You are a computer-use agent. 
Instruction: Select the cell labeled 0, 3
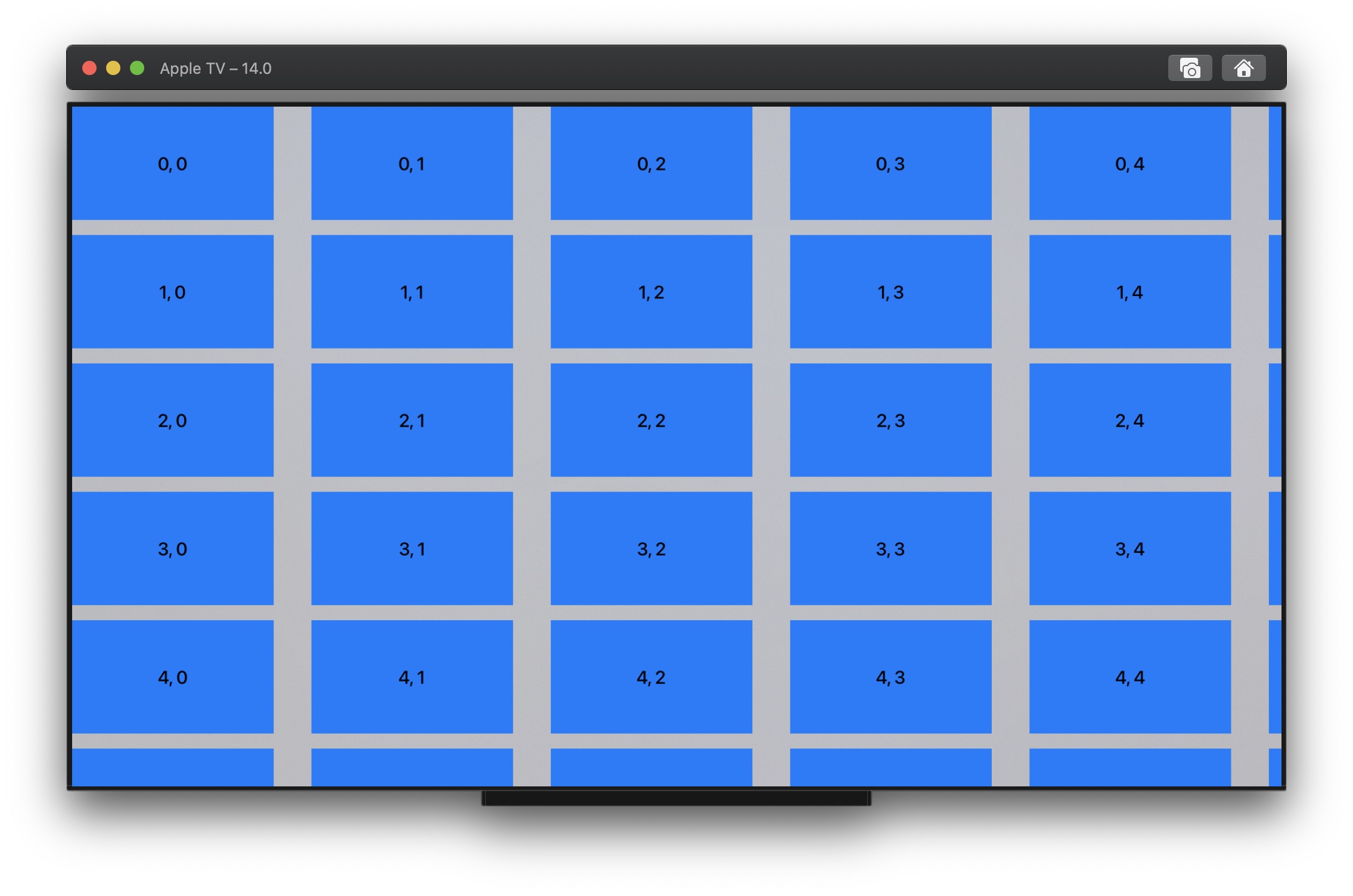[890, 163]
